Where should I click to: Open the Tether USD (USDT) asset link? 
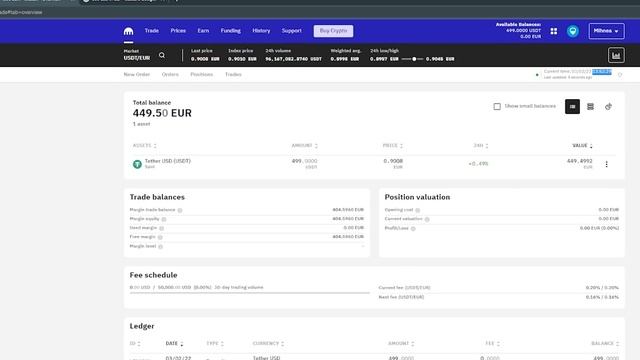click(168, 161)
